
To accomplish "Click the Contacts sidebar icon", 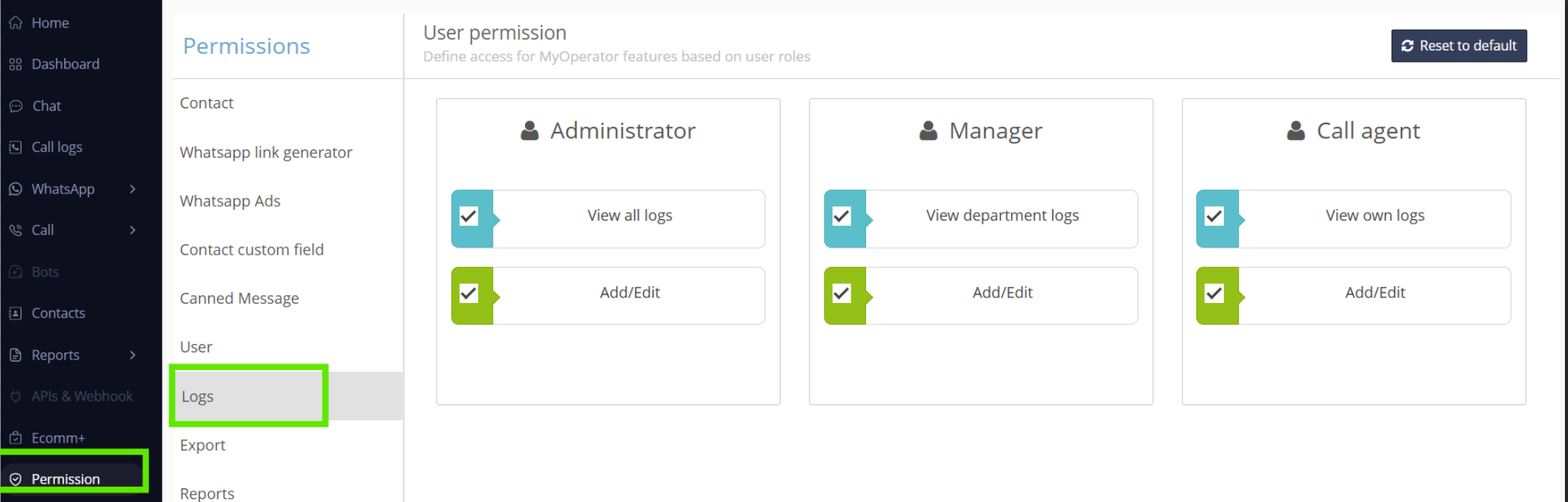I will click(15, 314).
